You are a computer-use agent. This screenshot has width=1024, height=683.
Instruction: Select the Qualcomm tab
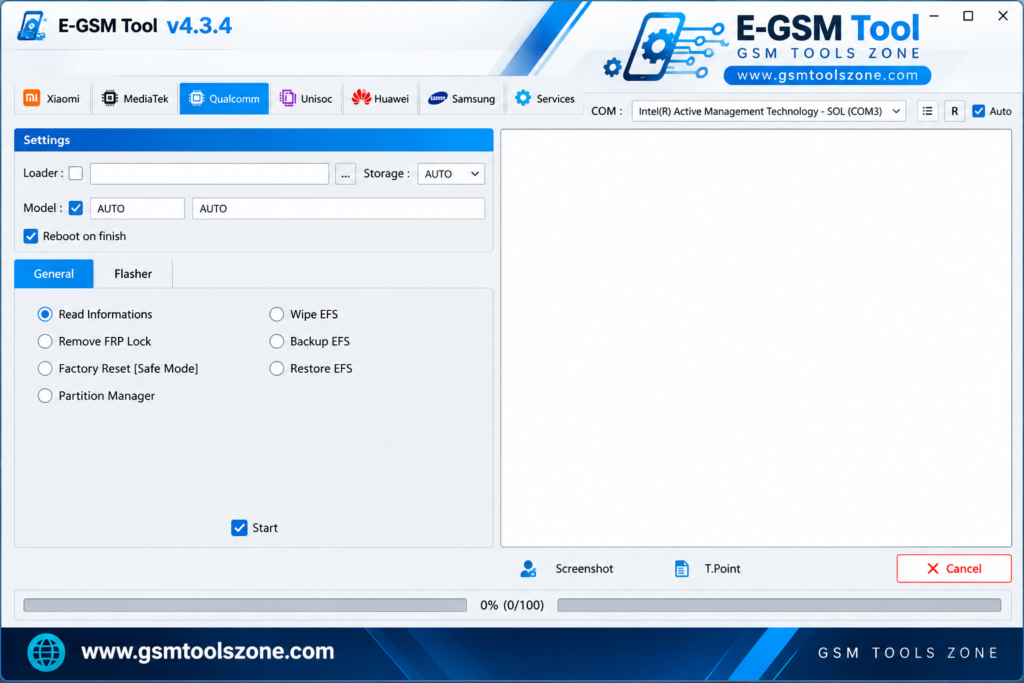point(224,99)
